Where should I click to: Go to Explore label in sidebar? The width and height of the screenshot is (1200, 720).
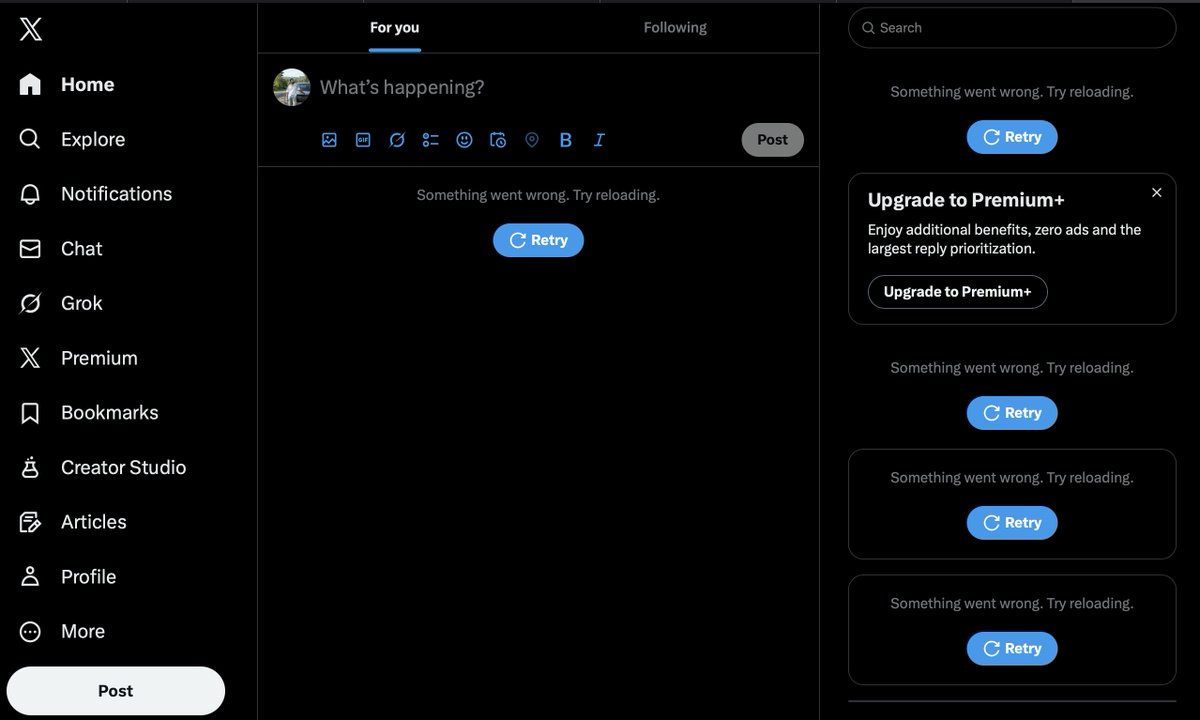point(93,139)
